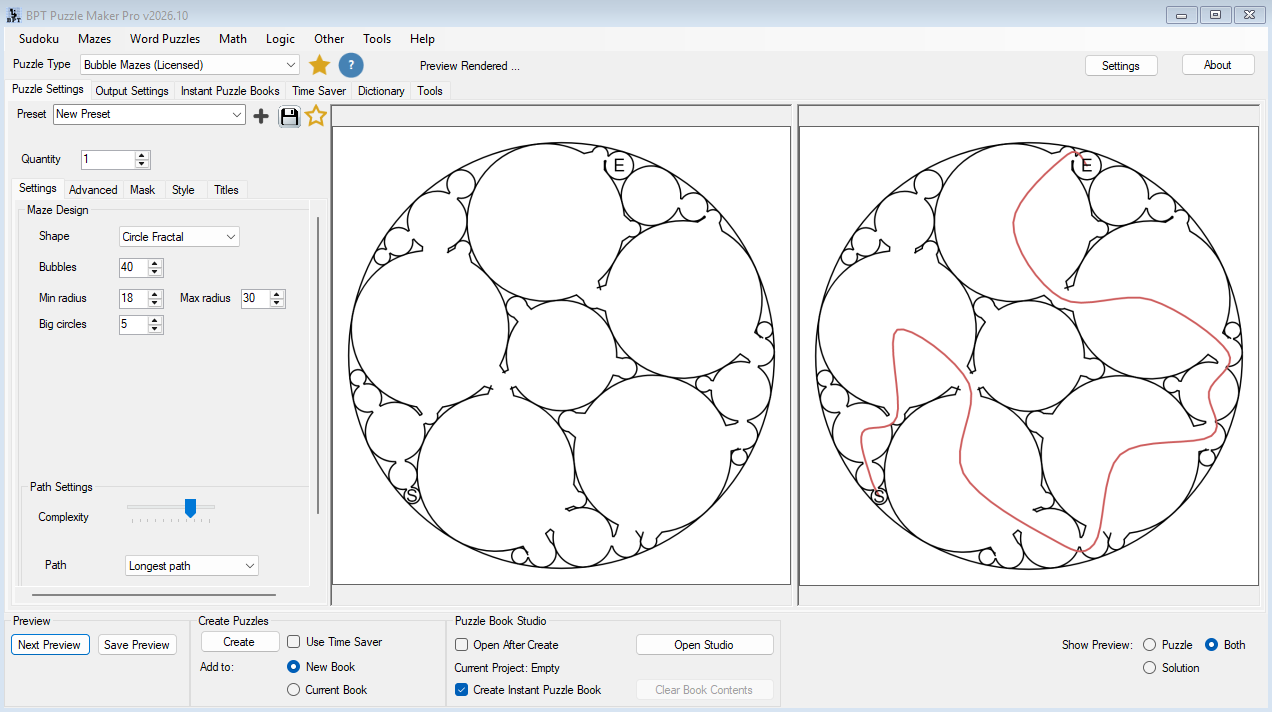Expand the Preset dropdown
The height and width of the screenshot is (712, 1272).
(149, 115)
